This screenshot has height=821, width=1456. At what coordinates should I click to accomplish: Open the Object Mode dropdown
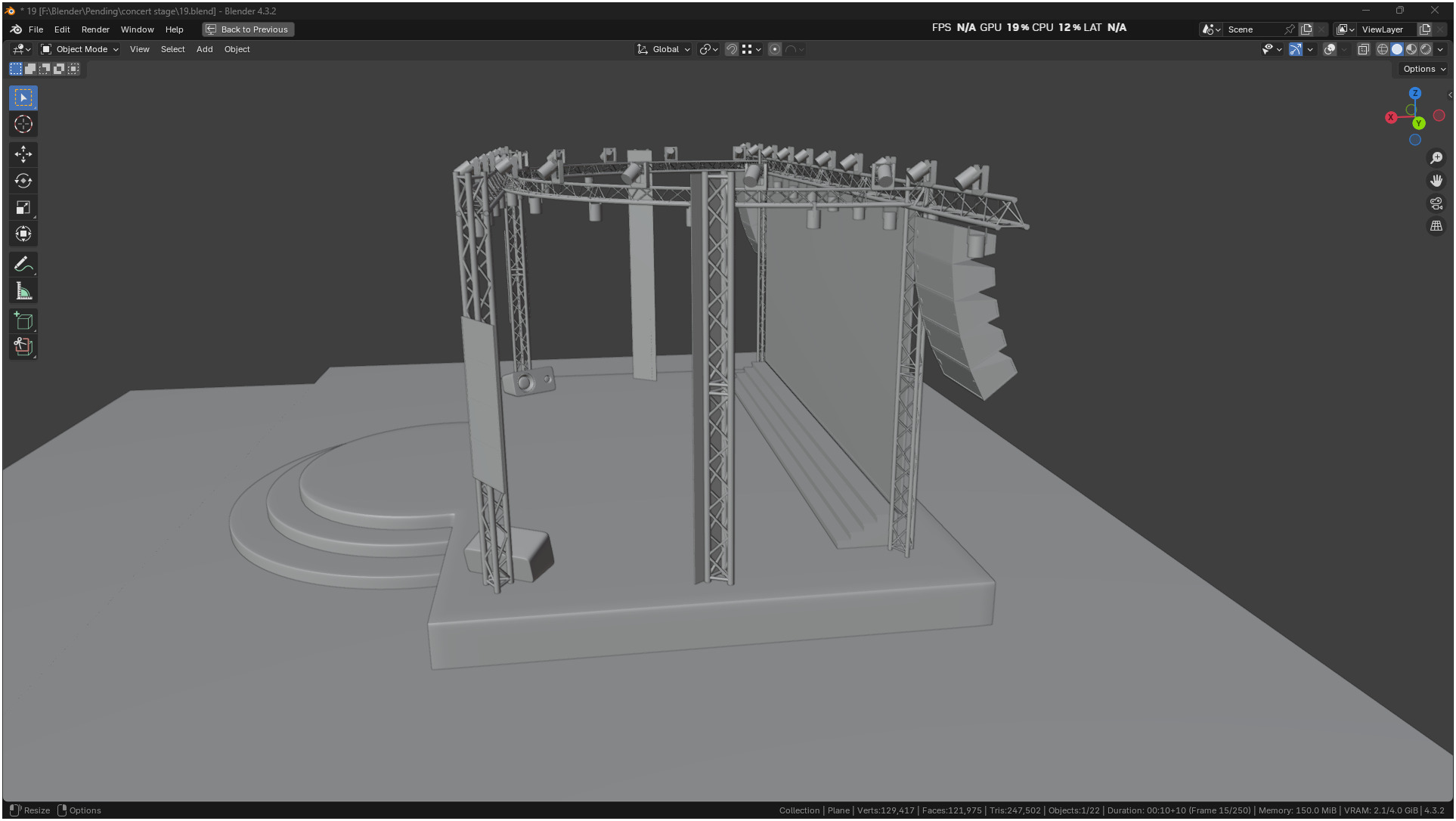tap(80, 49)
